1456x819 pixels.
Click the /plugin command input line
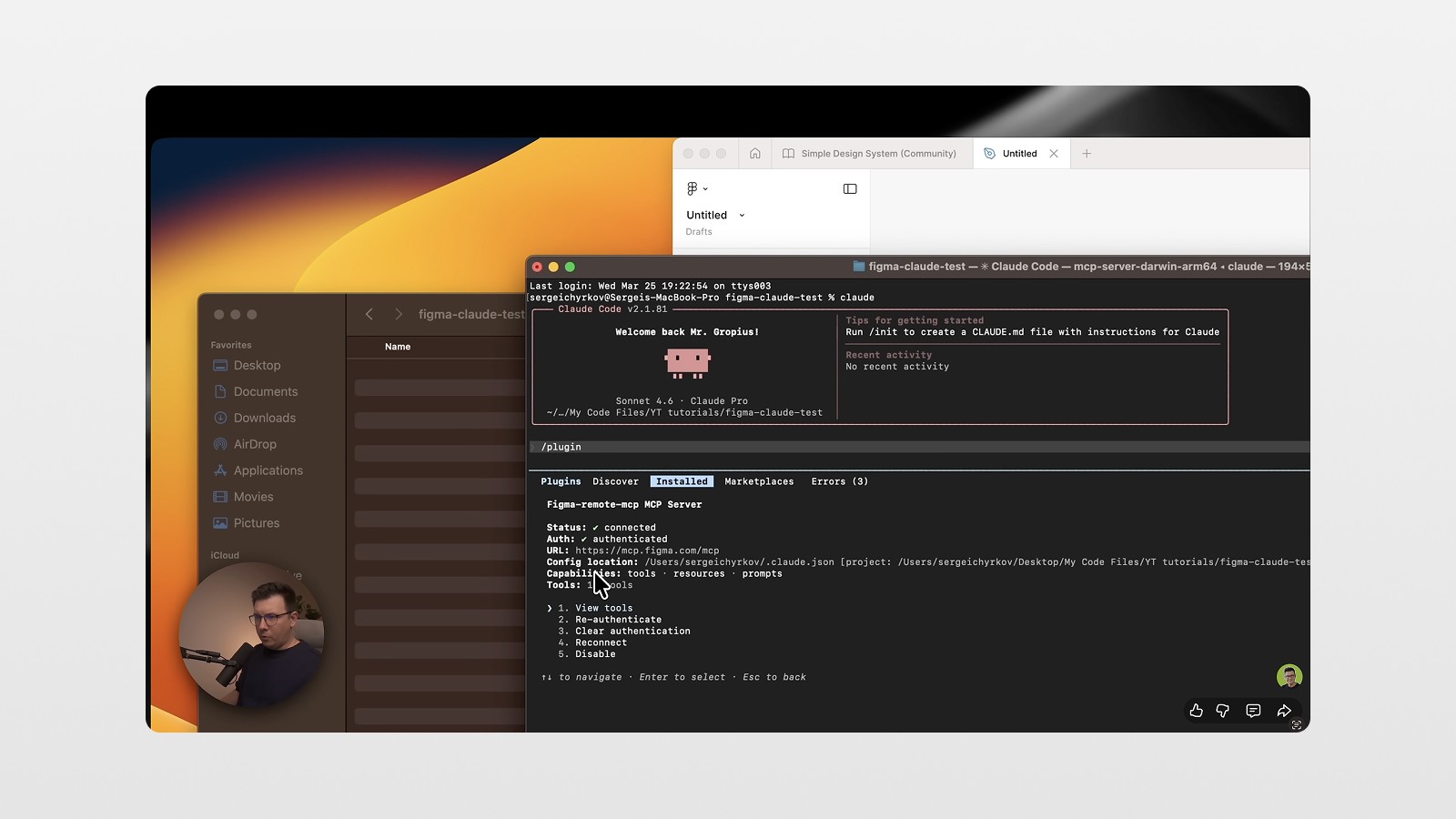click(919, 447)
